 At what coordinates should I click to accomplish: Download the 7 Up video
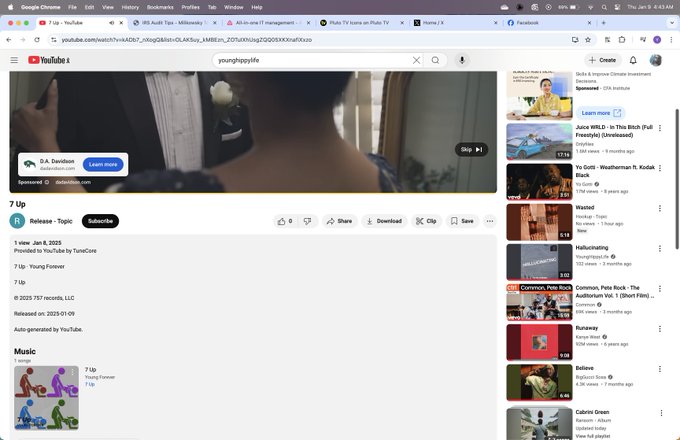click(x=384, y=221)
